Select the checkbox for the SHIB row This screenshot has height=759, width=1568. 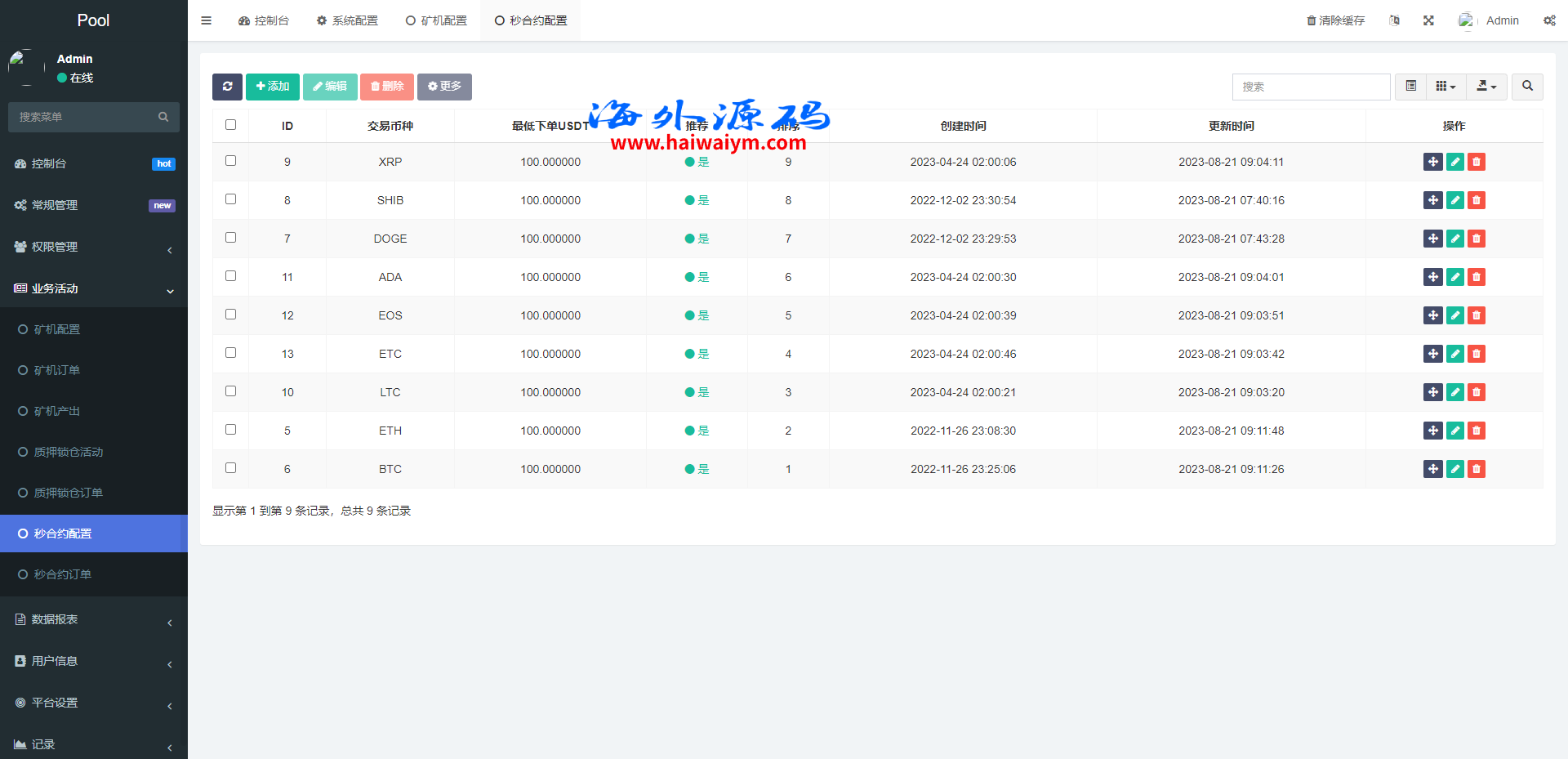pyautogui.click(x=230, y=199)
